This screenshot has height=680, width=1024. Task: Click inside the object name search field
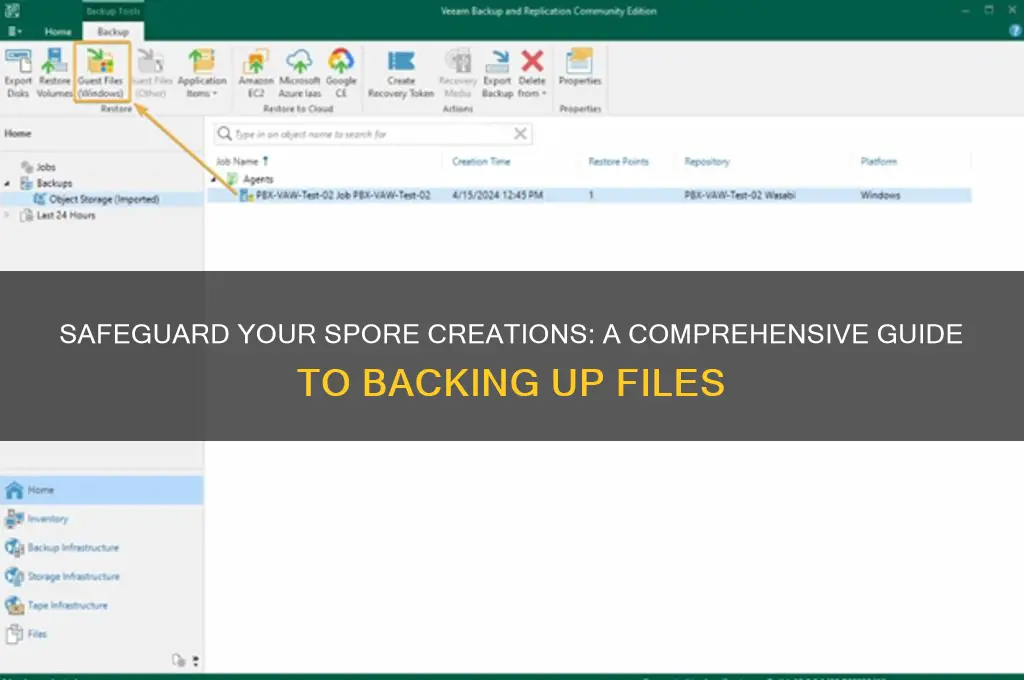(x=350, y=133)
